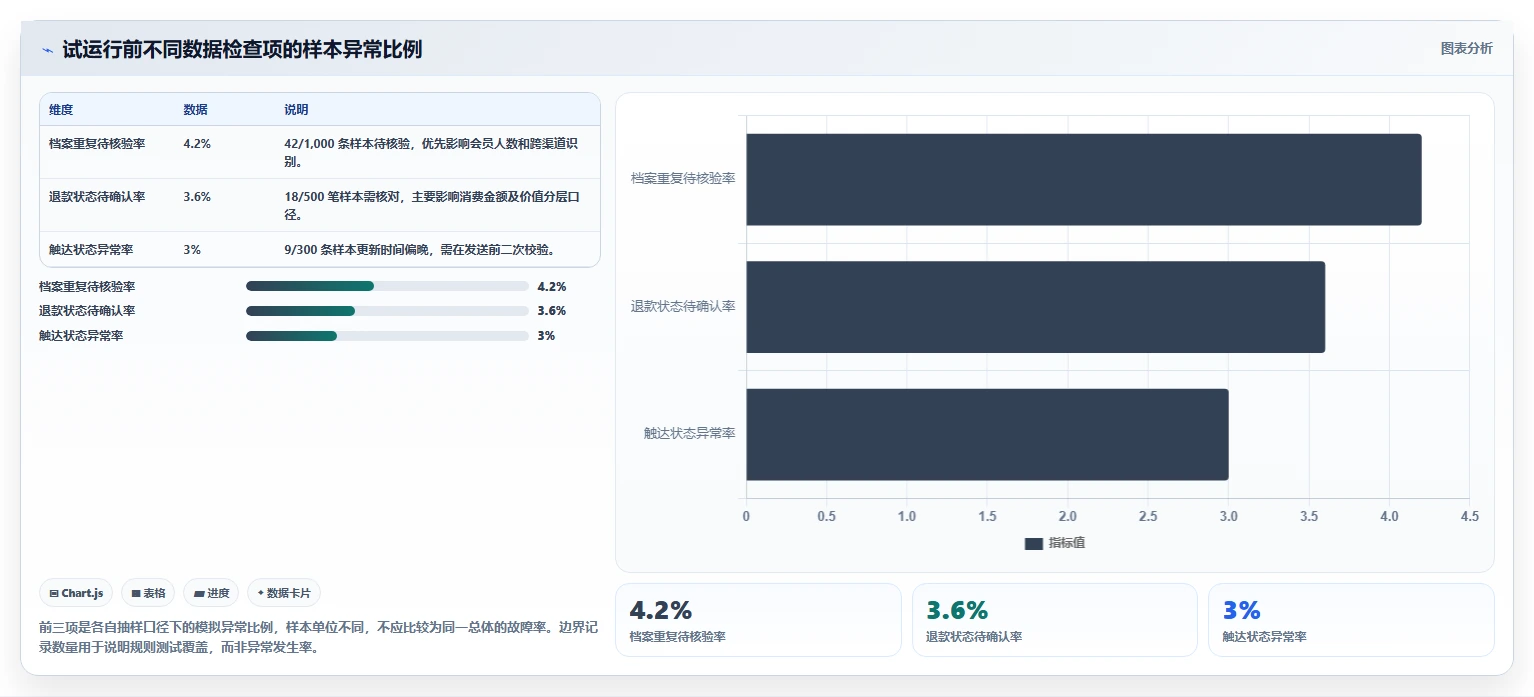Screen dimensions: 1534x697
Task: Select the 进度 tag
Action: point(211,593)
